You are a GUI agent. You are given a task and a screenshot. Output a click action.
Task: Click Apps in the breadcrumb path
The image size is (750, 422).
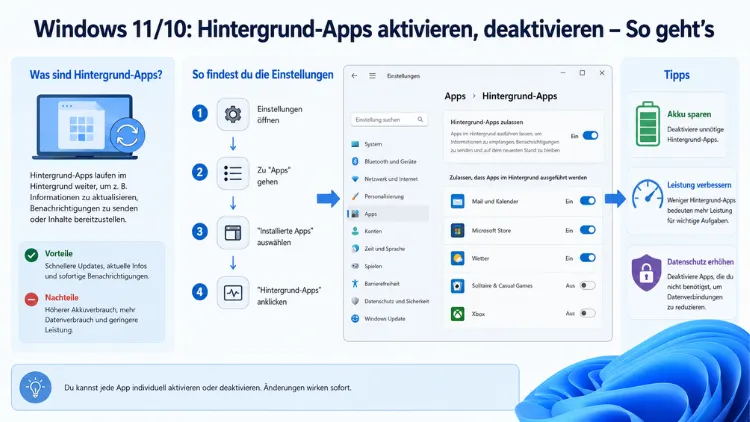coord(455,96)
